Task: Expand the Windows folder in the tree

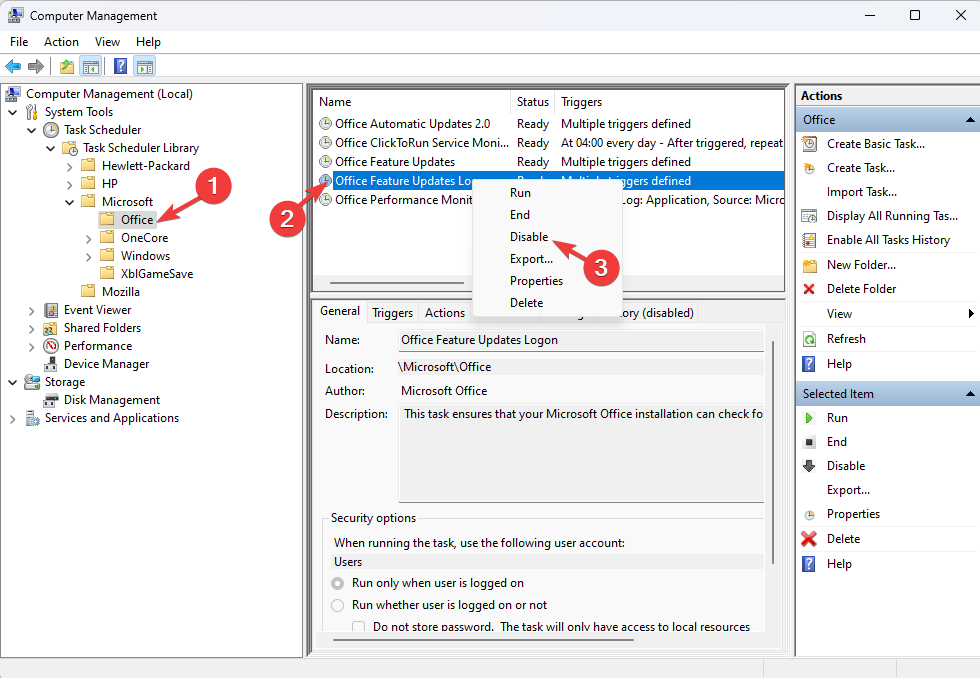Action: tap(88, 256)
